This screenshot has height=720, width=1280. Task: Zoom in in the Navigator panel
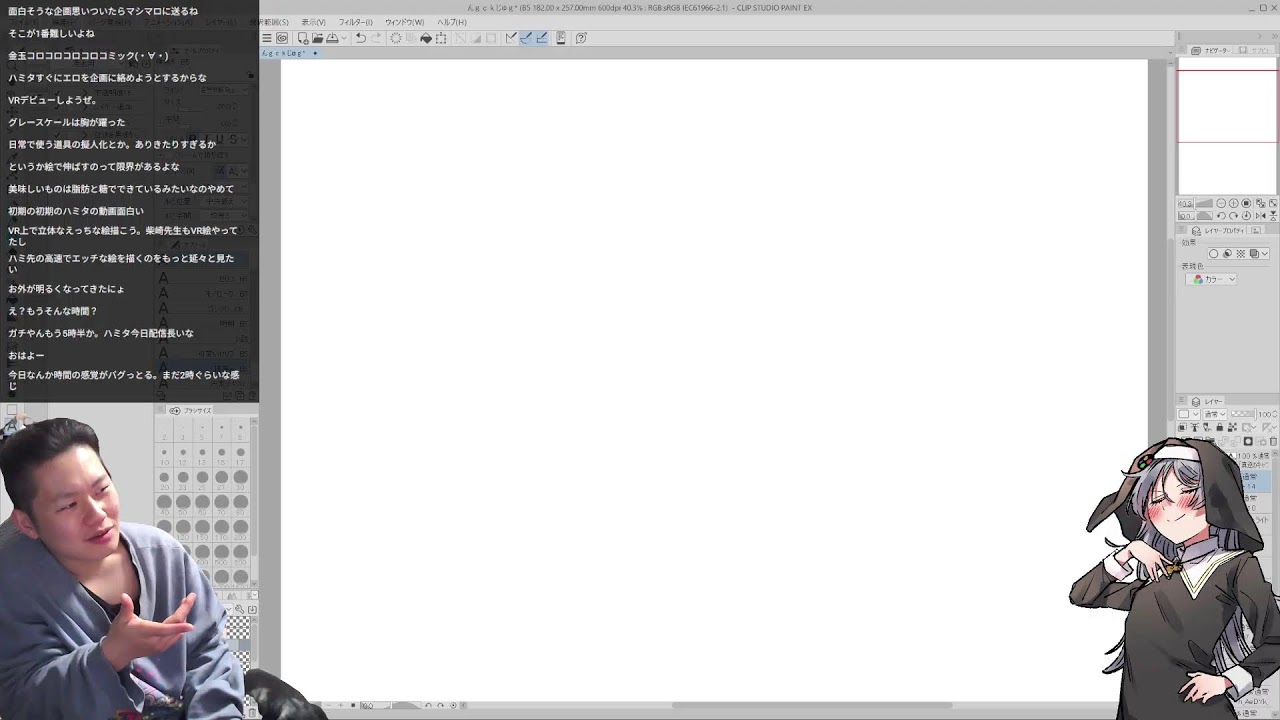(x=1234, y=203)
